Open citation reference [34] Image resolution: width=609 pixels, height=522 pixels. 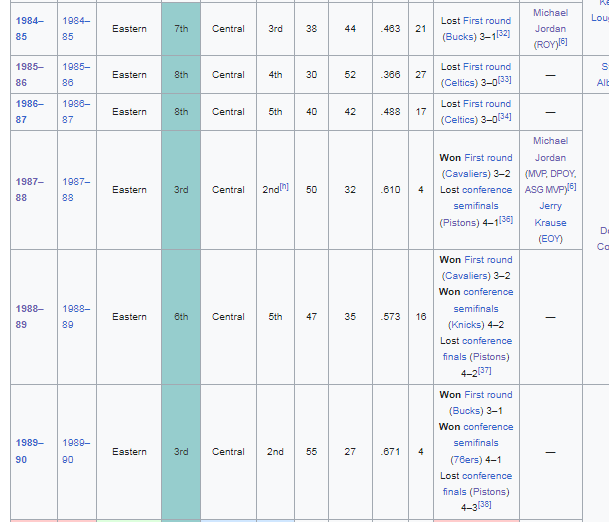505,117
